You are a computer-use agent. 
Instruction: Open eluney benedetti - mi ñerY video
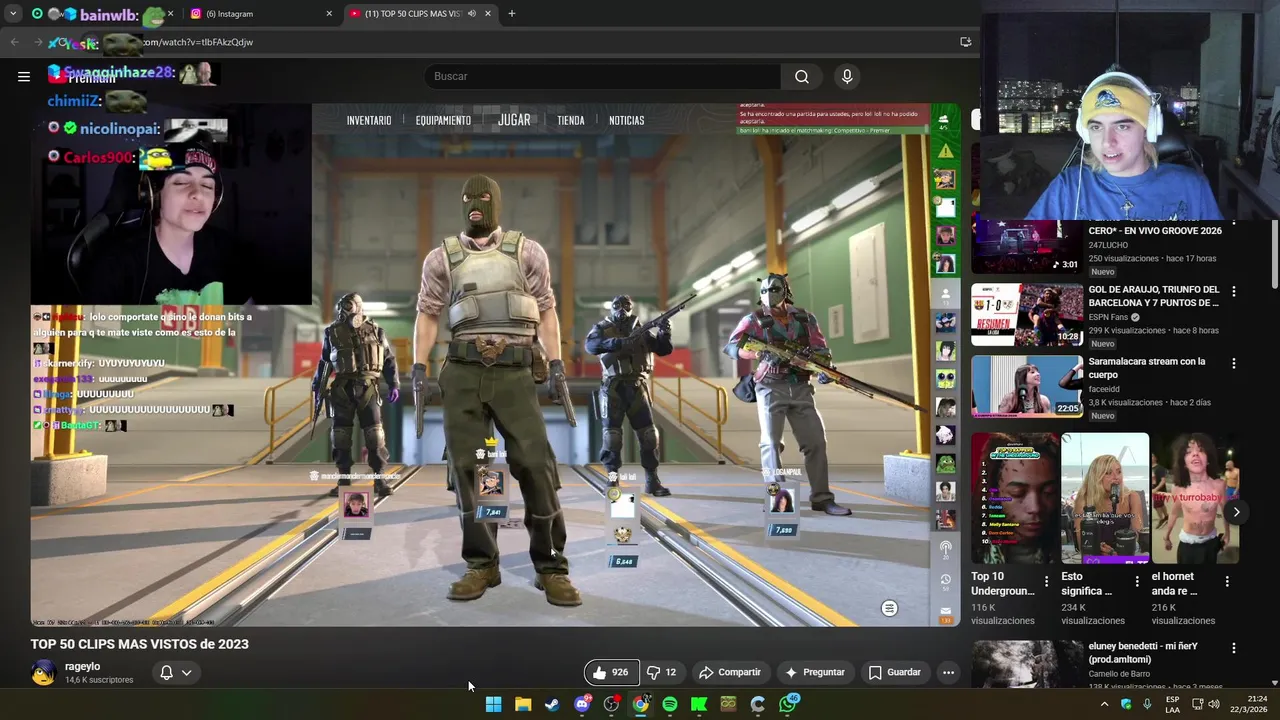coord(1027,664)
